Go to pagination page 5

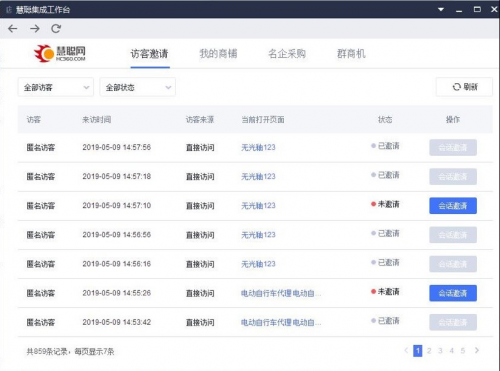pos(463,351)
